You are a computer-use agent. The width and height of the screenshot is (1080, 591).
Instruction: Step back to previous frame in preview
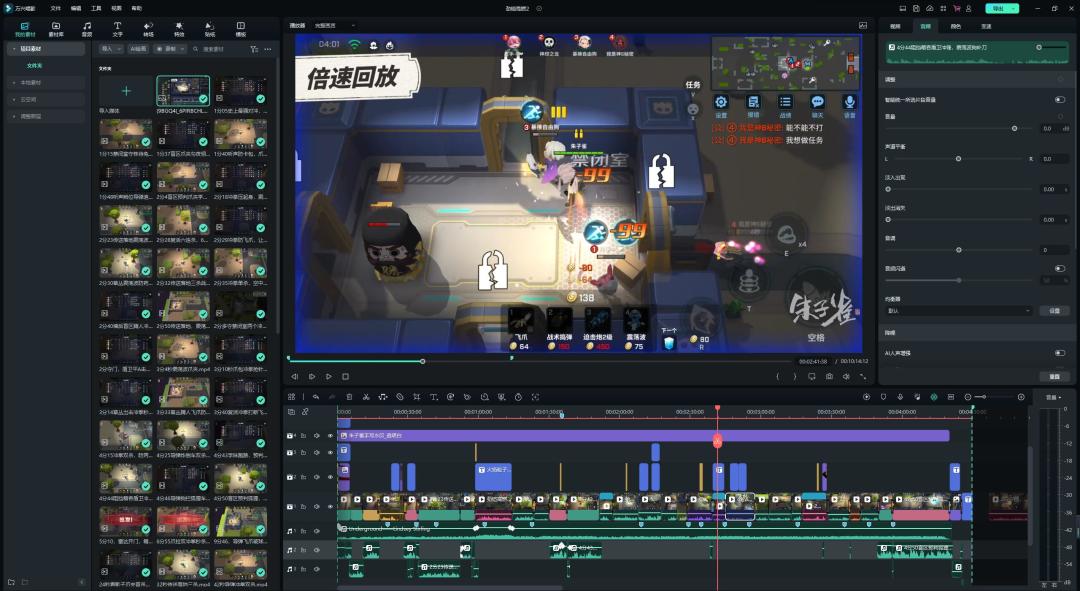click(x=295, y=377)
